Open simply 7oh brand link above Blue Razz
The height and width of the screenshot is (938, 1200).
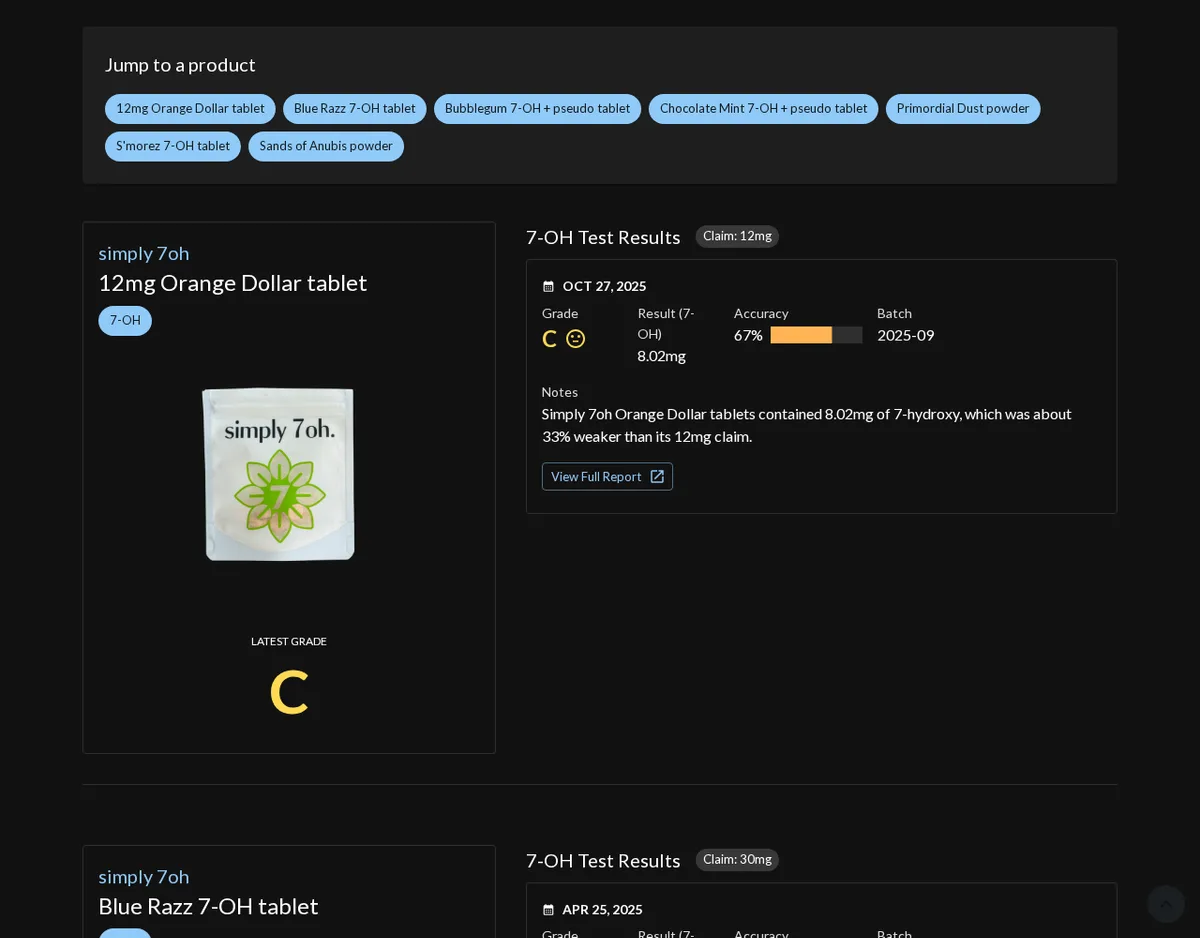(x=144, y=876)
